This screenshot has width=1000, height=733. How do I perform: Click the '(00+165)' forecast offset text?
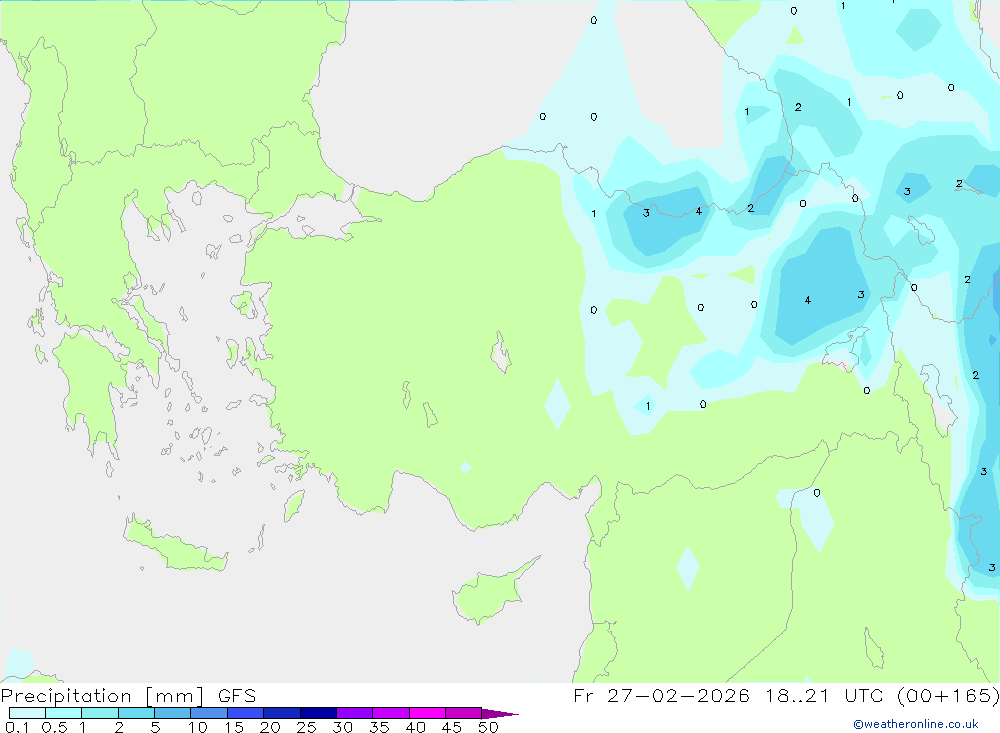pos(948,696)
